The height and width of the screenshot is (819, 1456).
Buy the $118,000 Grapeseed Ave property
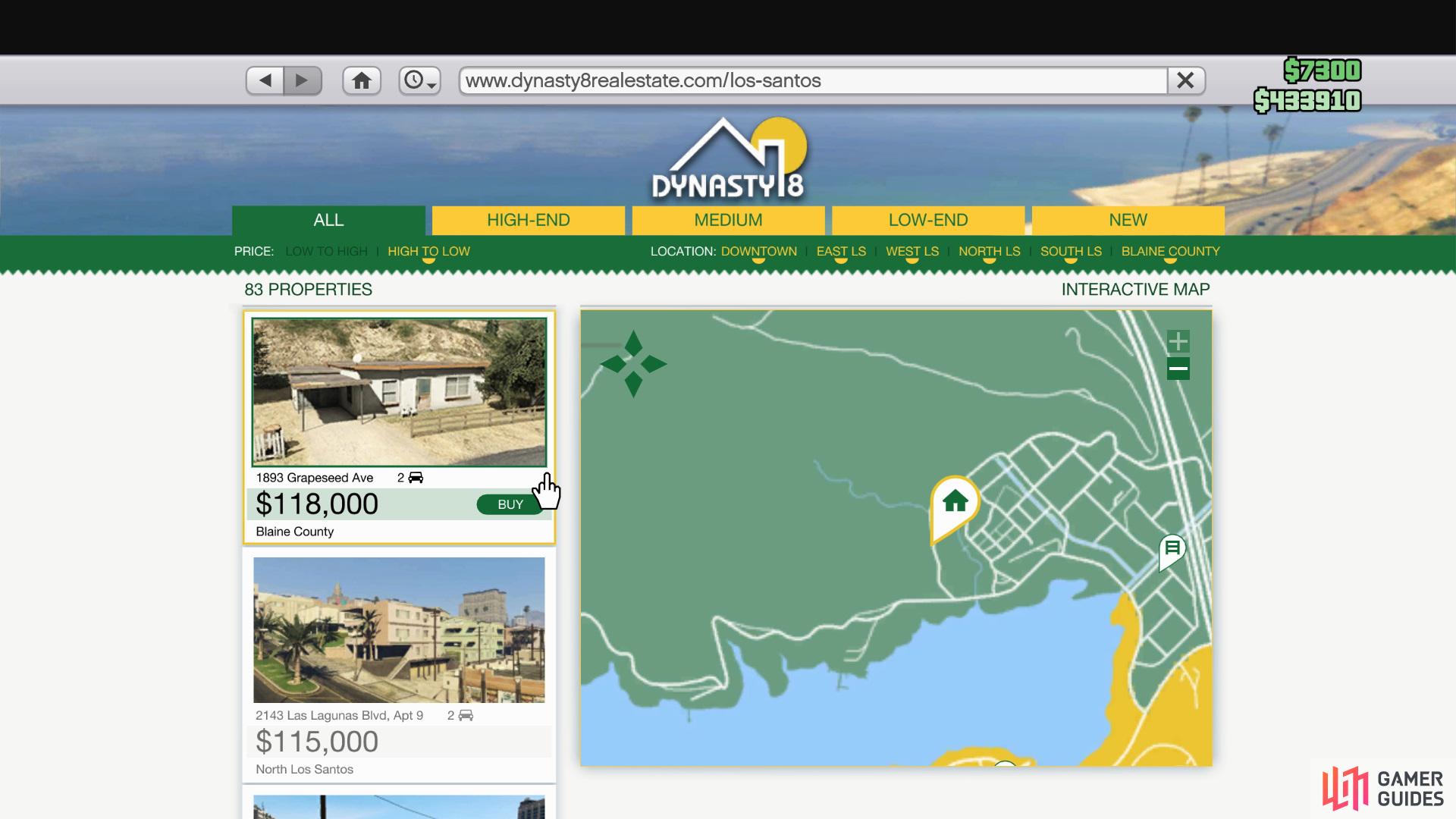[510, 504]
